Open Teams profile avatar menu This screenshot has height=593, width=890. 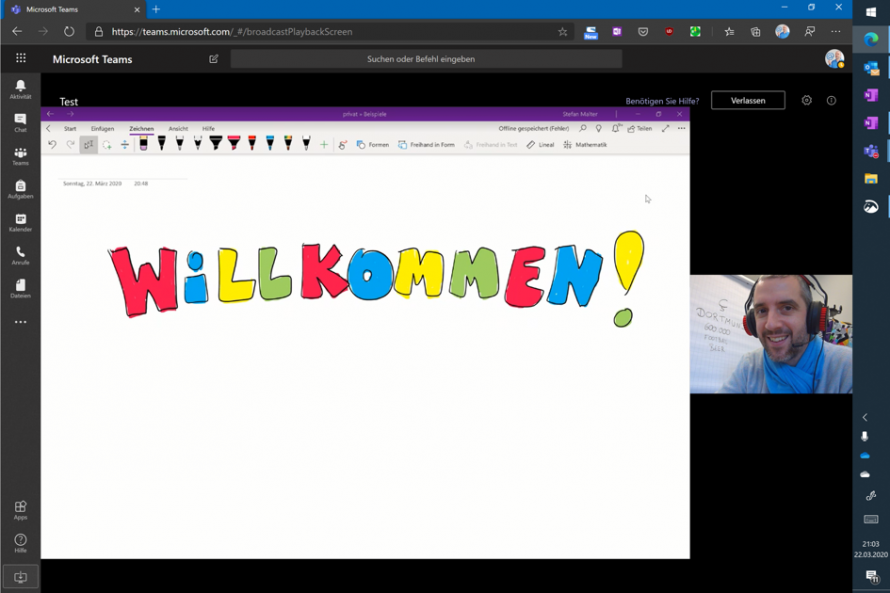pyautogui.click(x=834, y=58)
